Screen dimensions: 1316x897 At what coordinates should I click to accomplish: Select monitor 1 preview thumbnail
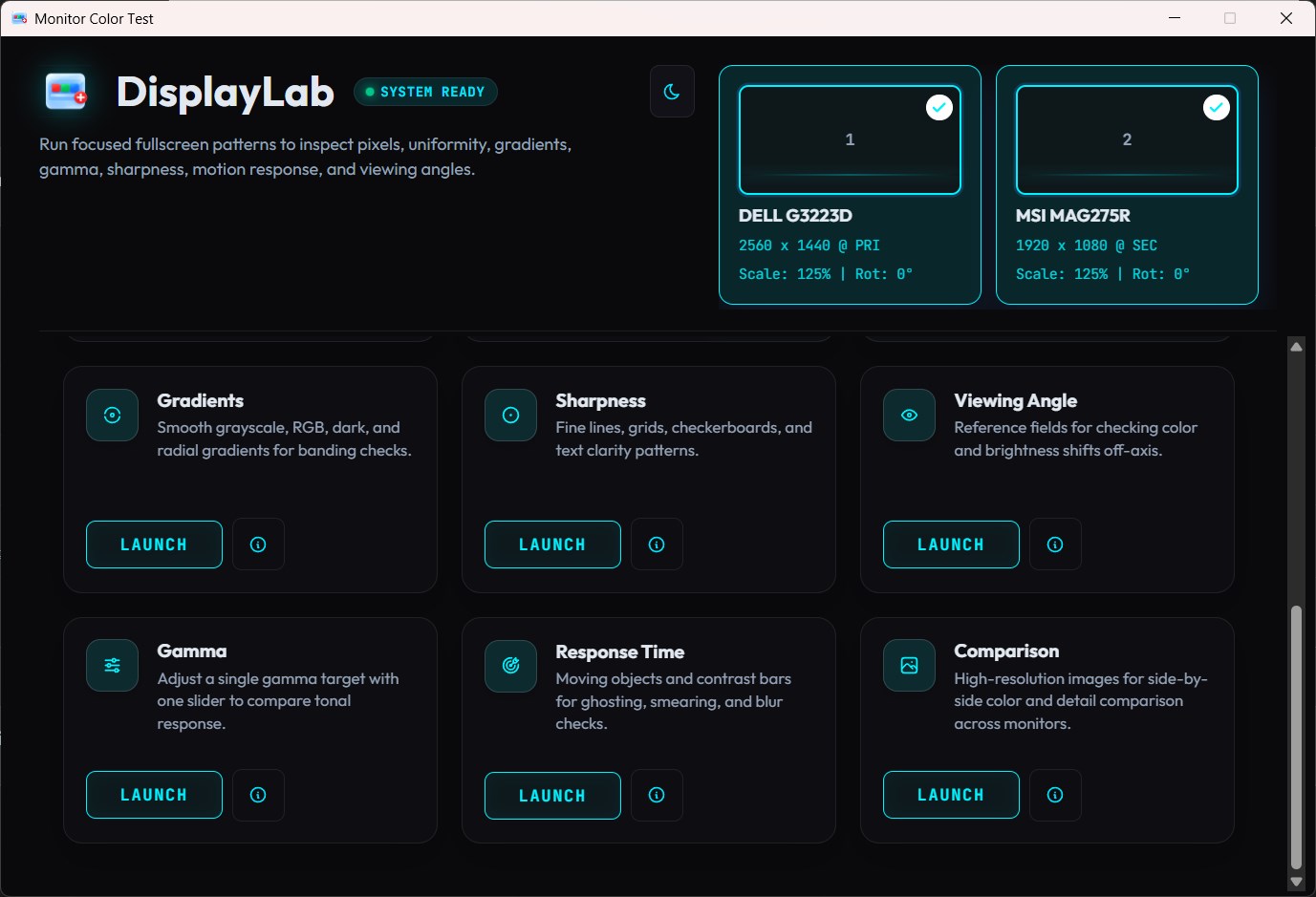(x=850, y=139)
